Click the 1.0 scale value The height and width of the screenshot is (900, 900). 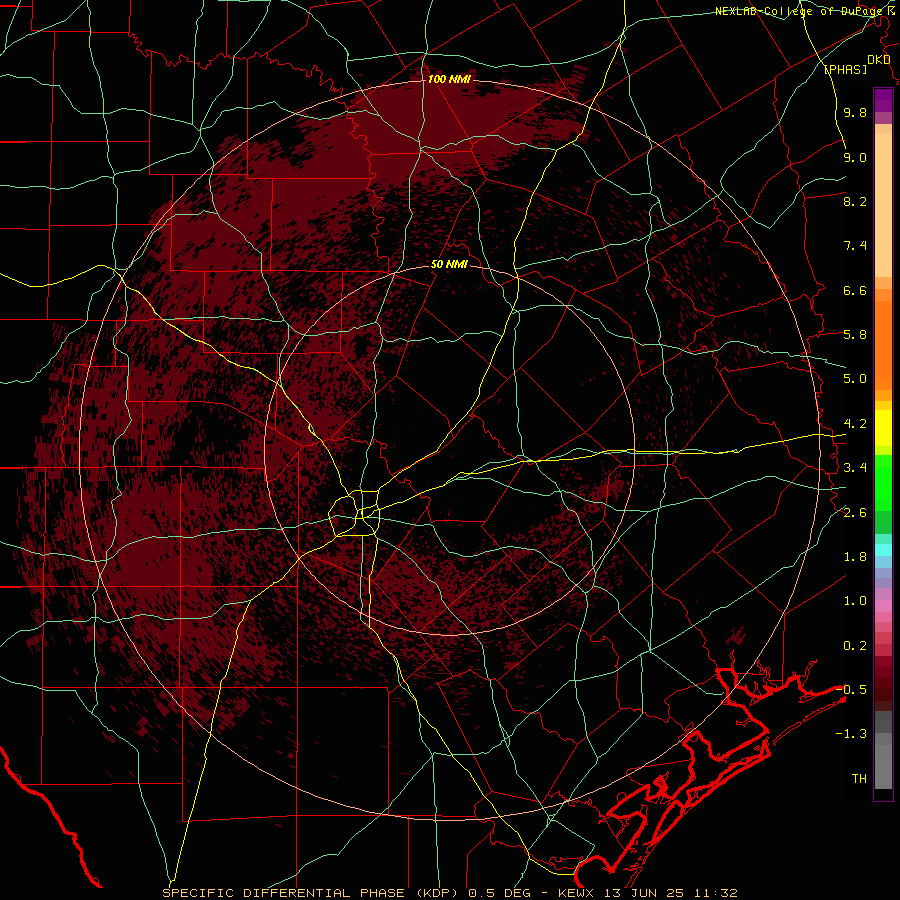(x=855, y=601)
